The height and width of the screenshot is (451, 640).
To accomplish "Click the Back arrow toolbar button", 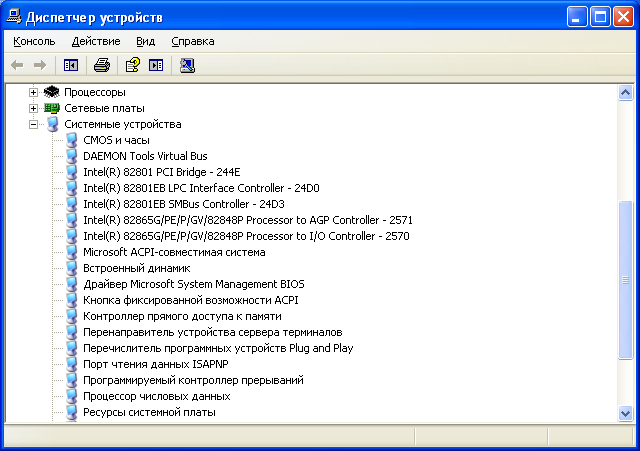I will 17,65.
